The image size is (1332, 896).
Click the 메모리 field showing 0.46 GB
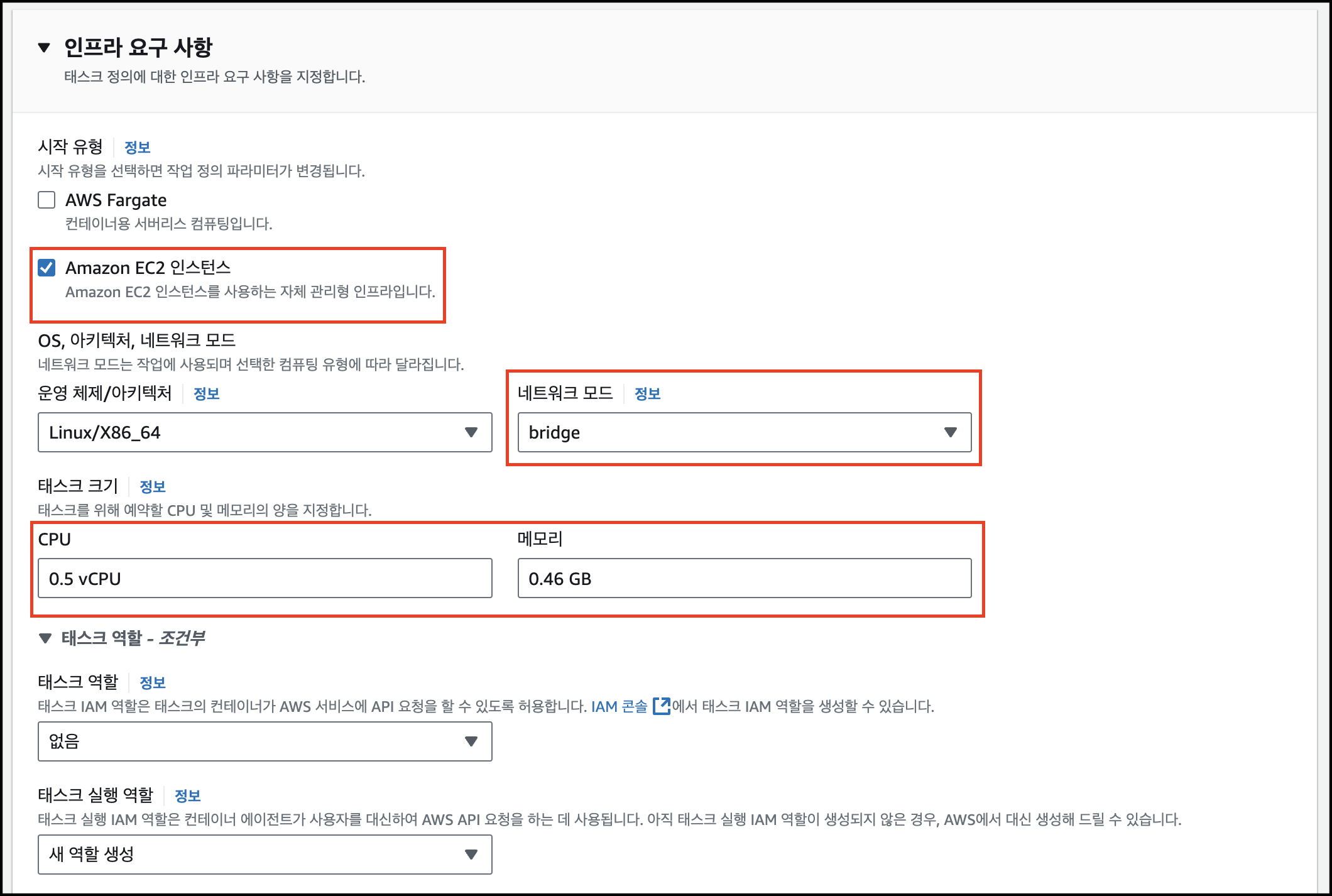click(745, 578)
